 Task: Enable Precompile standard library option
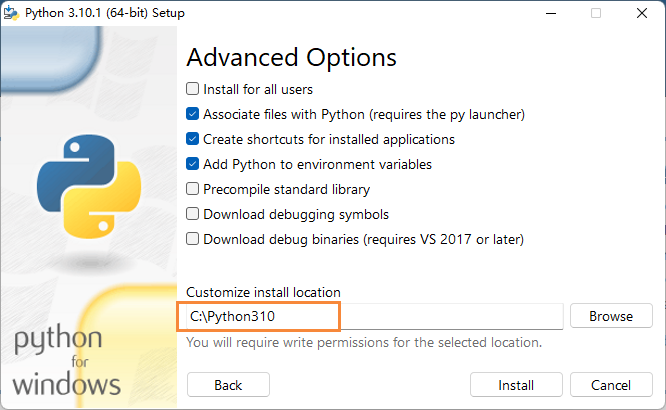192,189
